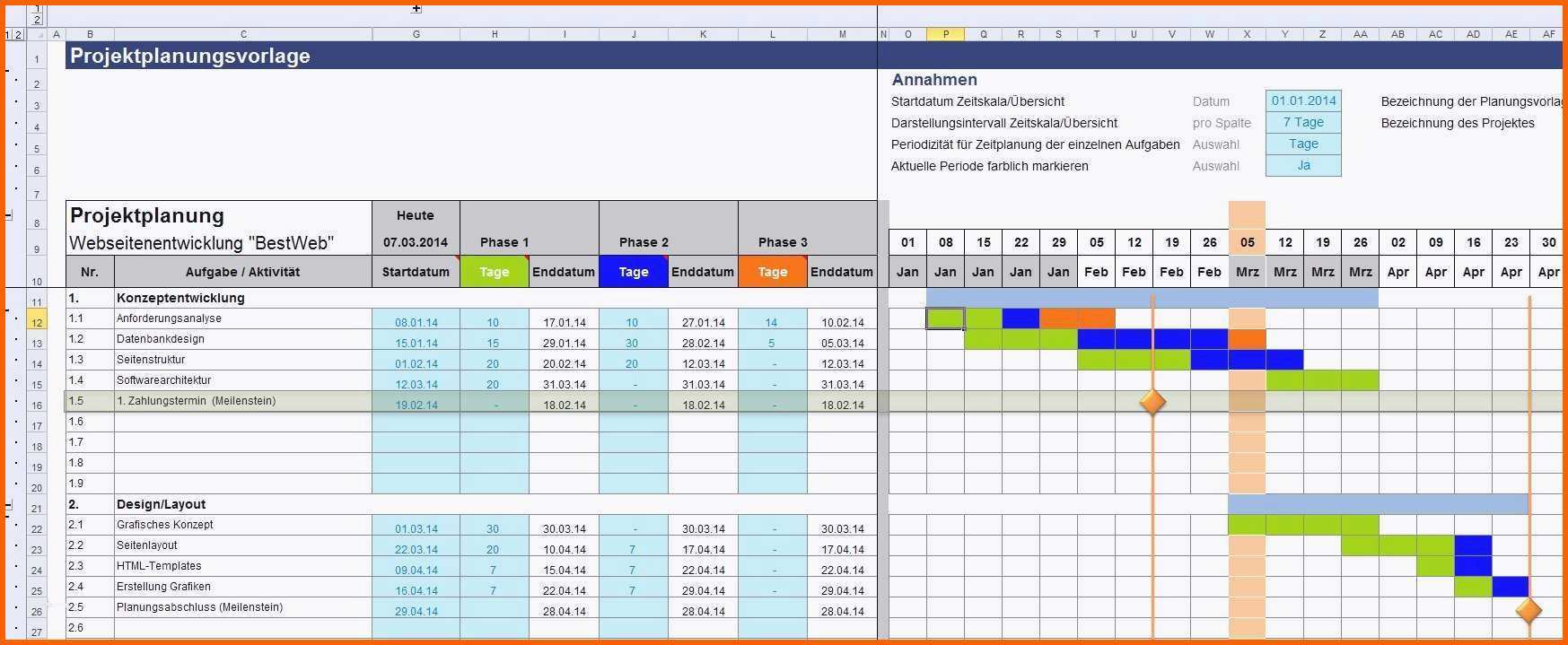Viewport: 1568px width, 645px height.
Task: Show column outline level 1
Action: pyautogui.click(x=36, y=8)
